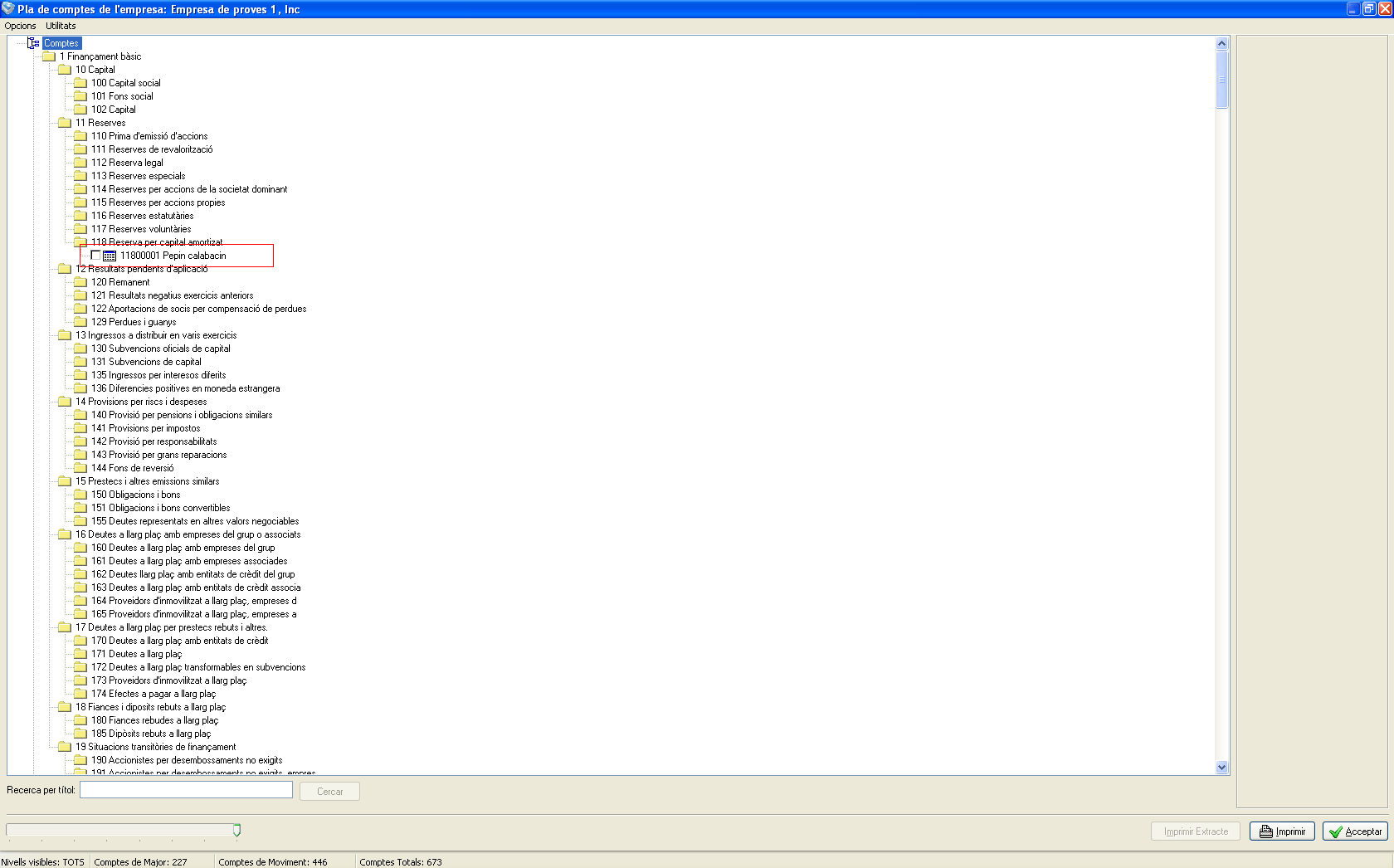Select the 11 Reserves tree node
This screenshot has height=868, width=1394.
100,123
